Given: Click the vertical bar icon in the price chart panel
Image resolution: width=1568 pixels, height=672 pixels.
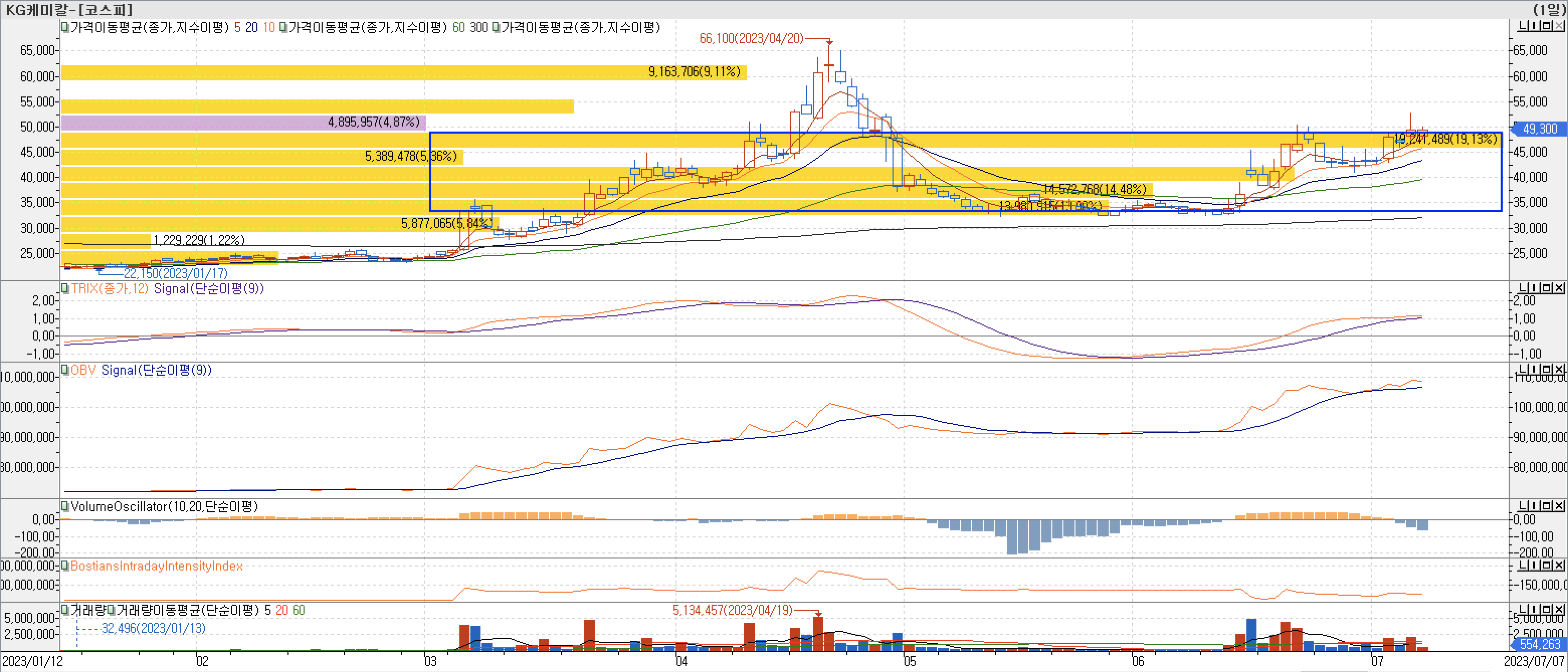Looking at the screenshot, I should pos(1534,26).
